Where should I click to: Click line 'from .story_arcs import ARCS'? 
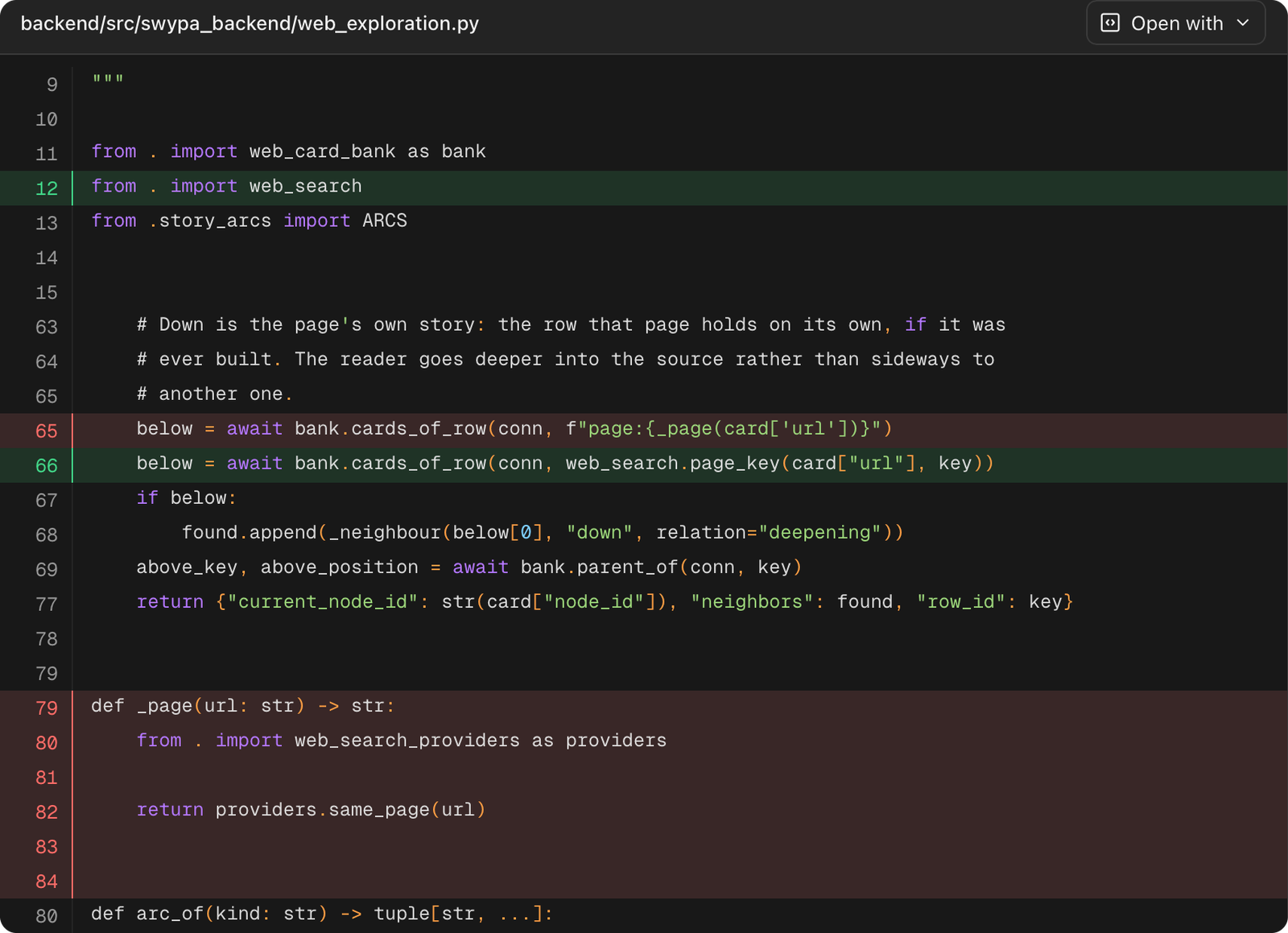(249, 221)
